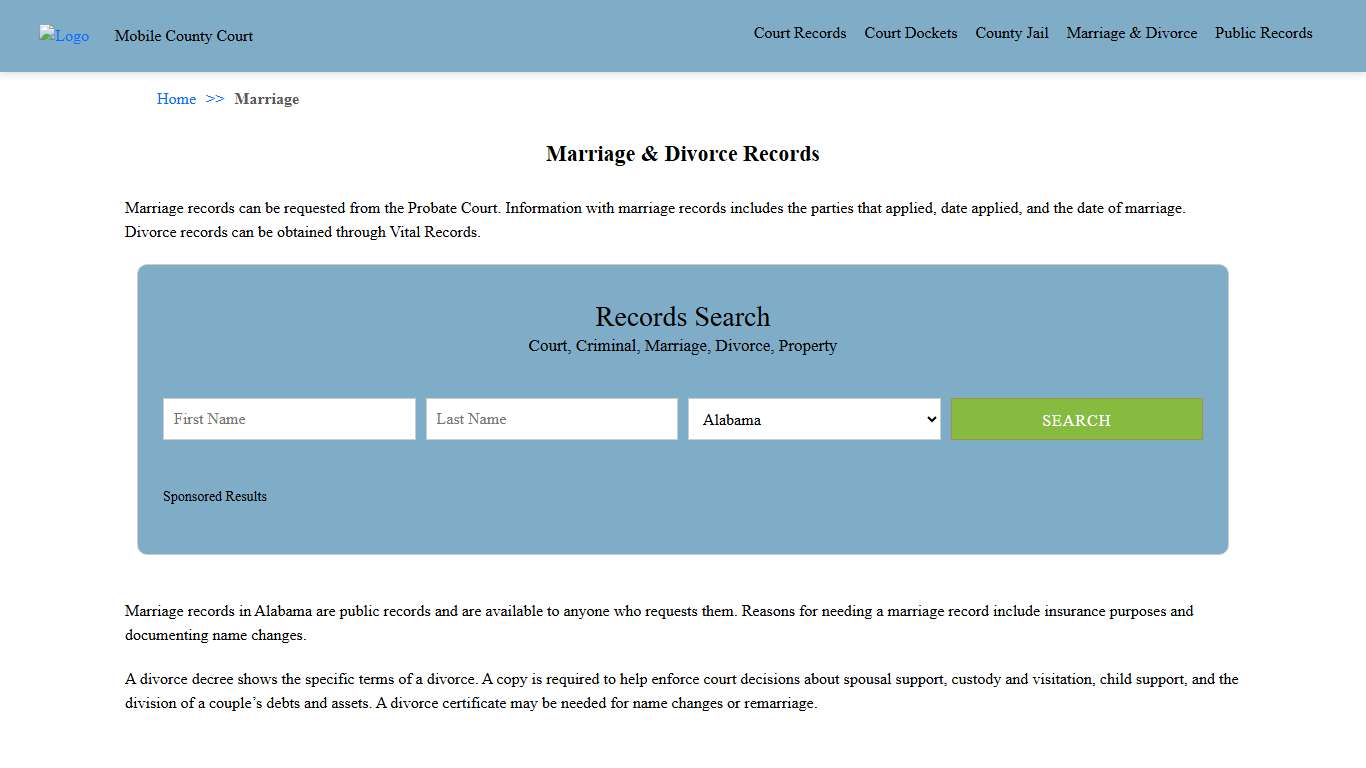Open the Court Records page
This screenshot has height=768, width=1366.
point(799,33)
